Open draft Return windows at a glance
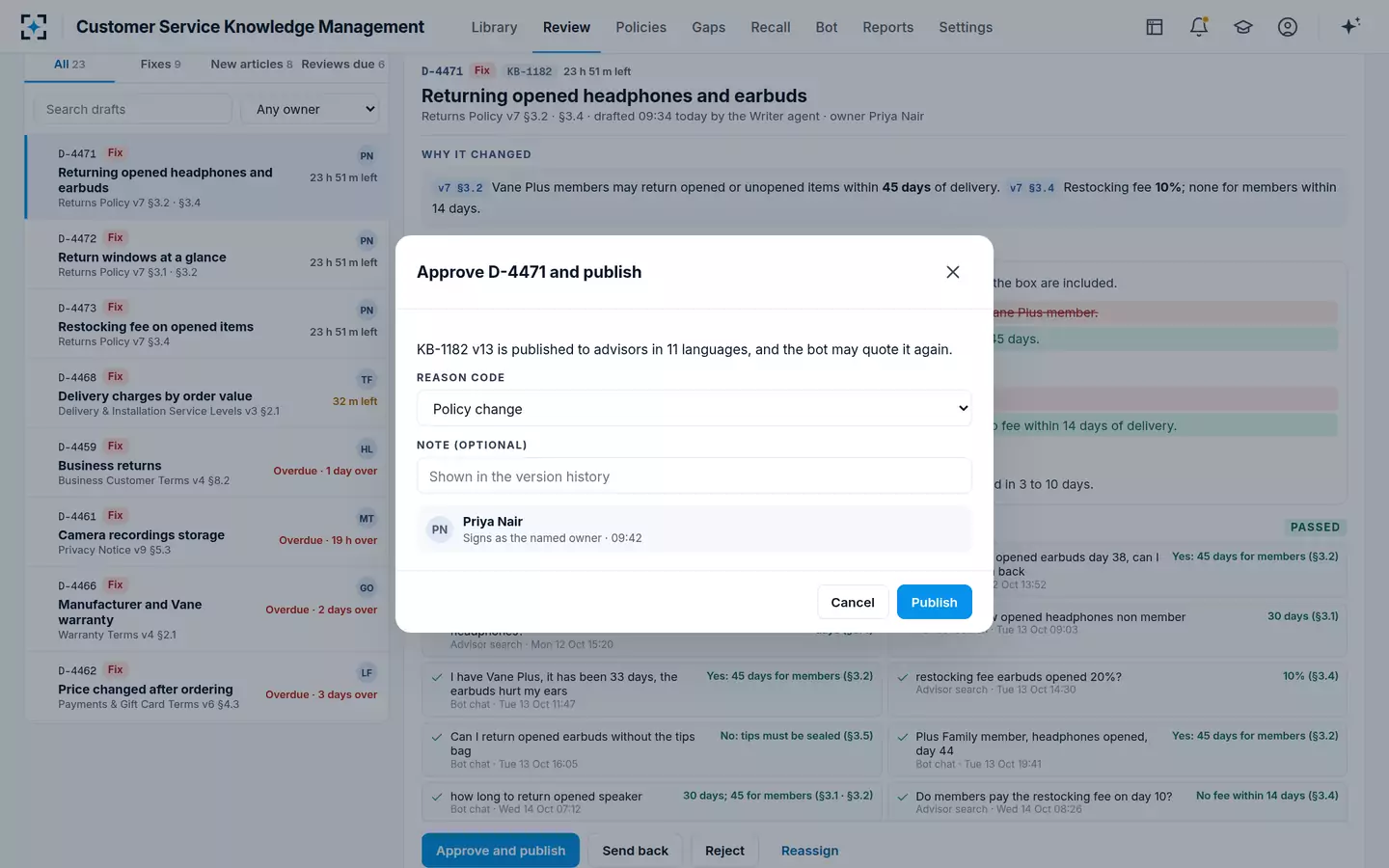 [x=206, y=255]
